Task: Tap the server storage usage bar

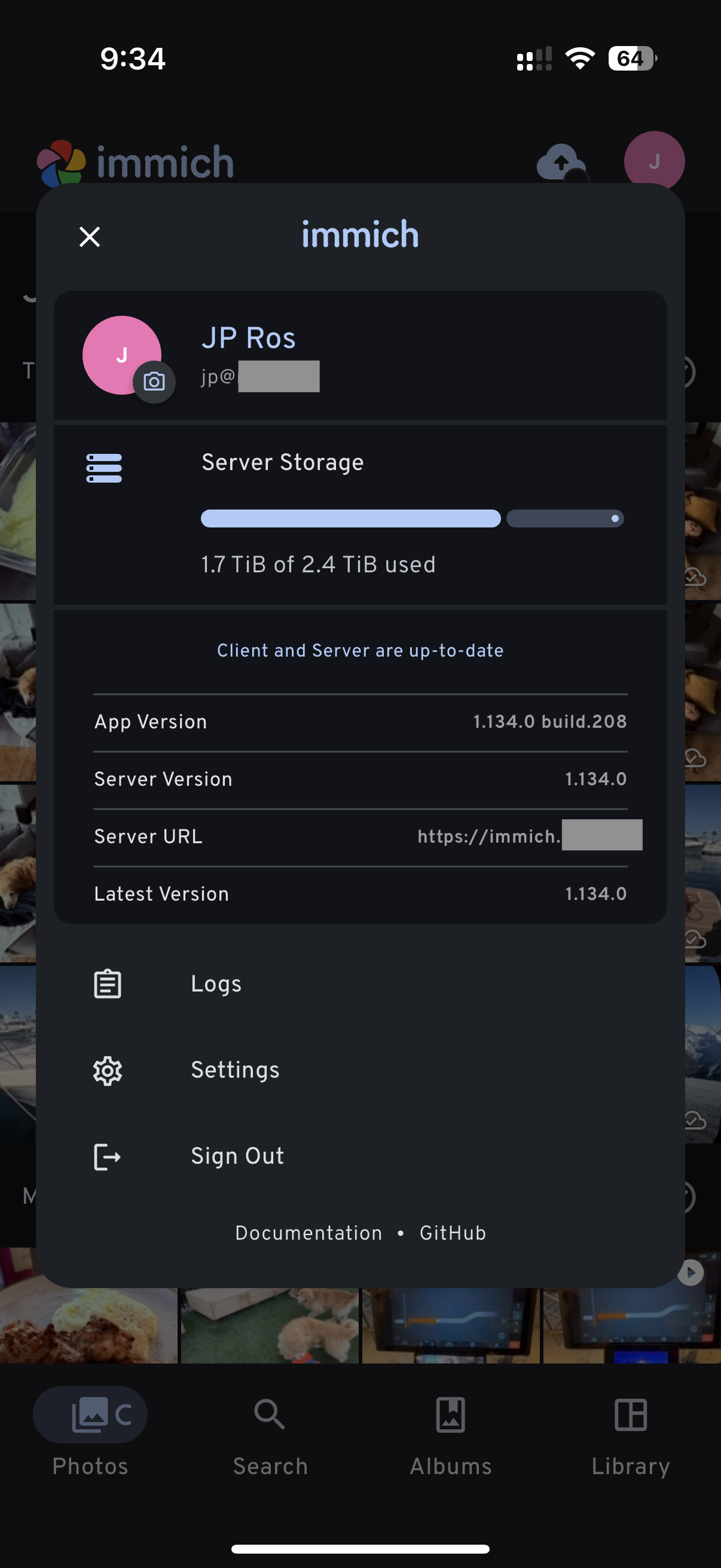Action: [x=412, y=518]
